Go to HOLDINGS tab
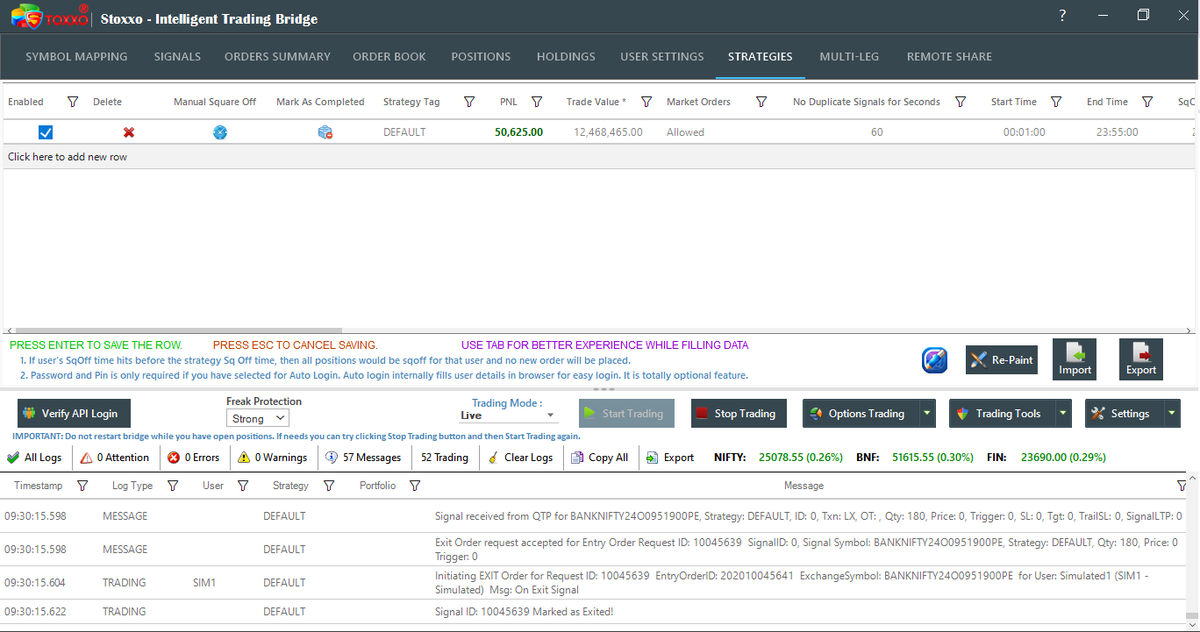The image size is (1200, 632). (x=566, y=57)
